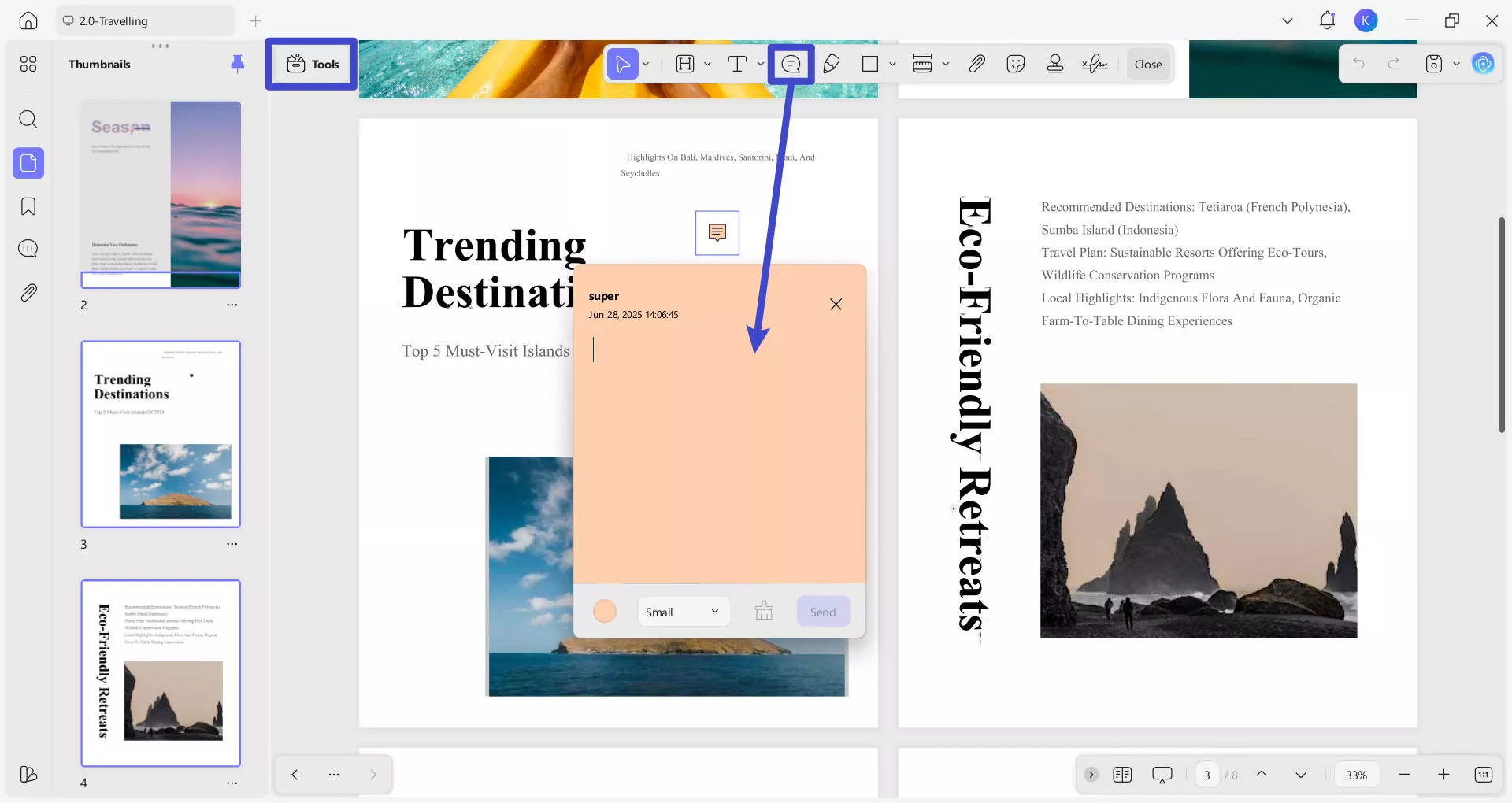Open the search panel in left sidebar
Screen dimensions: 1512x803
(x=28, y=119)
